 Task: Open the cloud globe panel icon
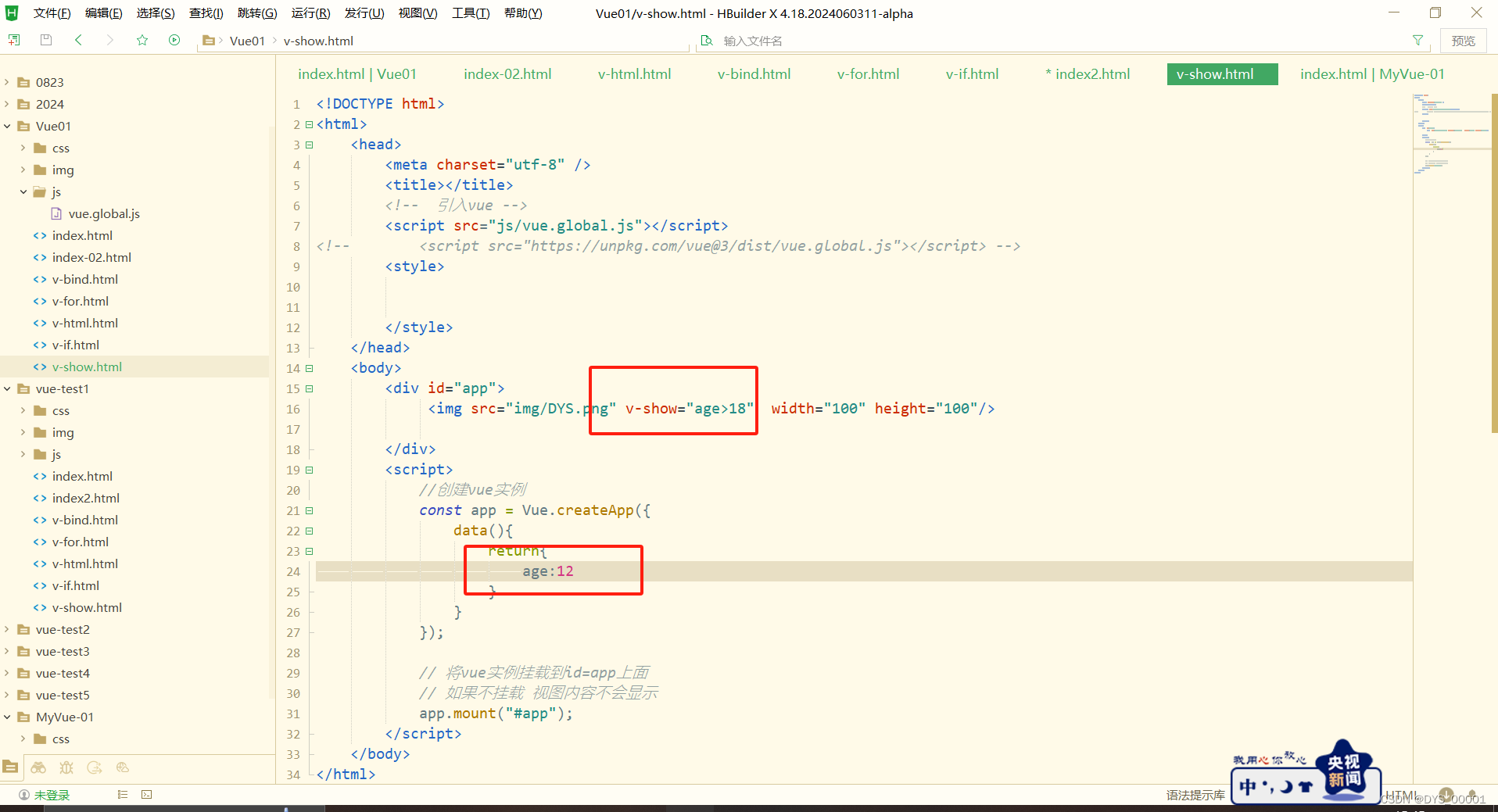122,767
